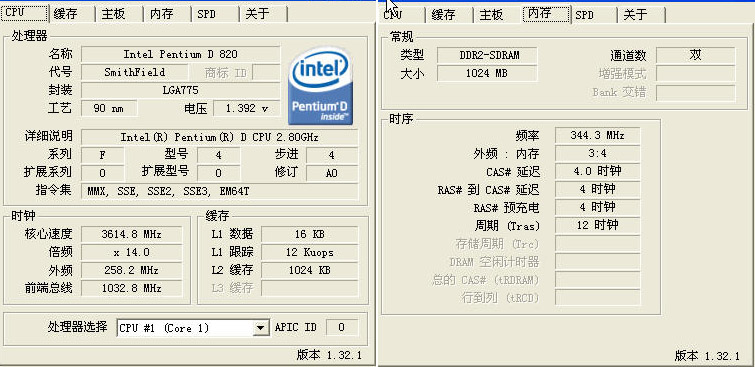This screenshot has height=367, width=755.
Task: Click the empty 增强模式 field
Action: [696, 73]
